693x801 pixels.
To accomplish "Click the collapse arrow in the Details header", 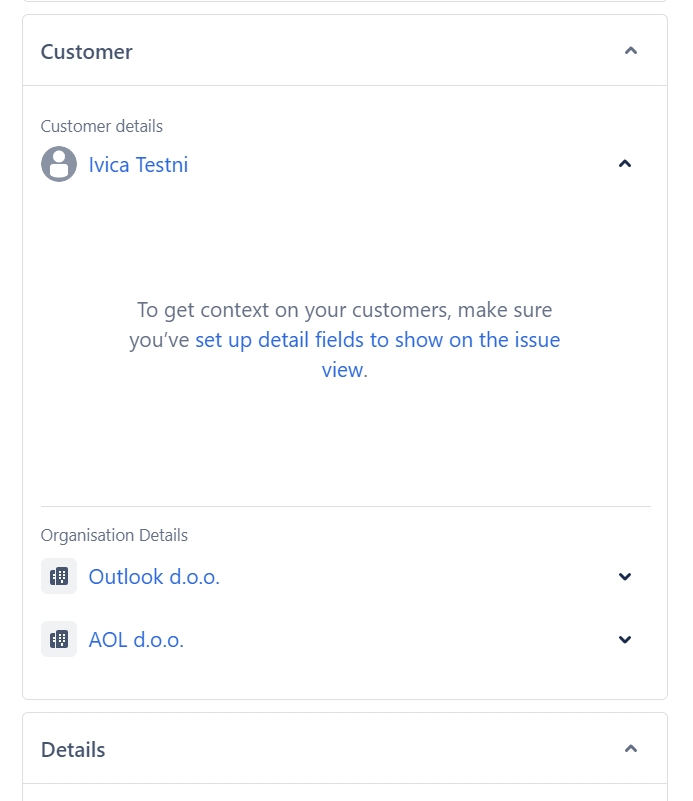I will coord(630,747).
